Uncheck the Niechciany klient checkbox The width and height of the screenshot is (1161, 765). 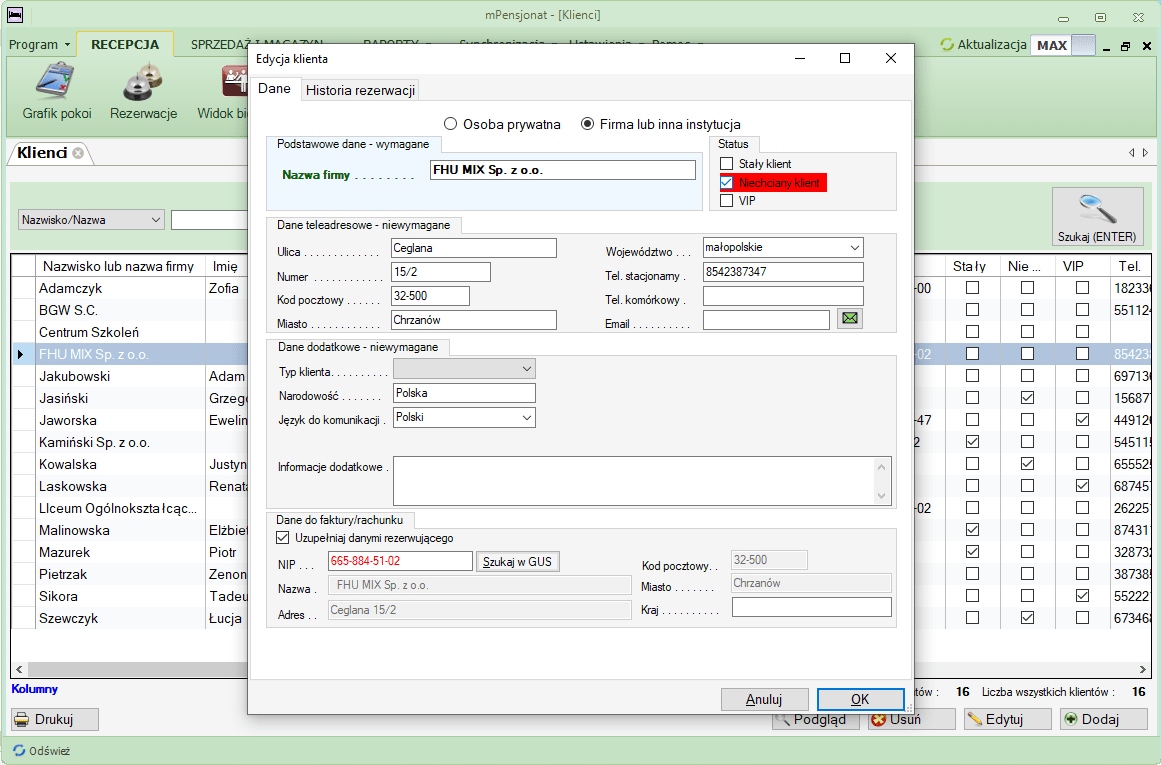pos(727,183)
